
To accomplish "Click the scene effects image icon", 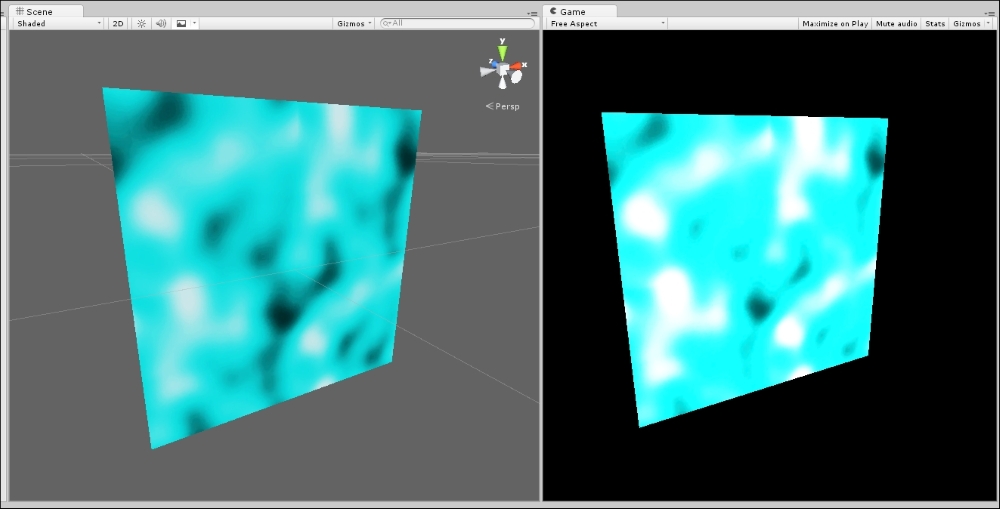I will (181, 23).
